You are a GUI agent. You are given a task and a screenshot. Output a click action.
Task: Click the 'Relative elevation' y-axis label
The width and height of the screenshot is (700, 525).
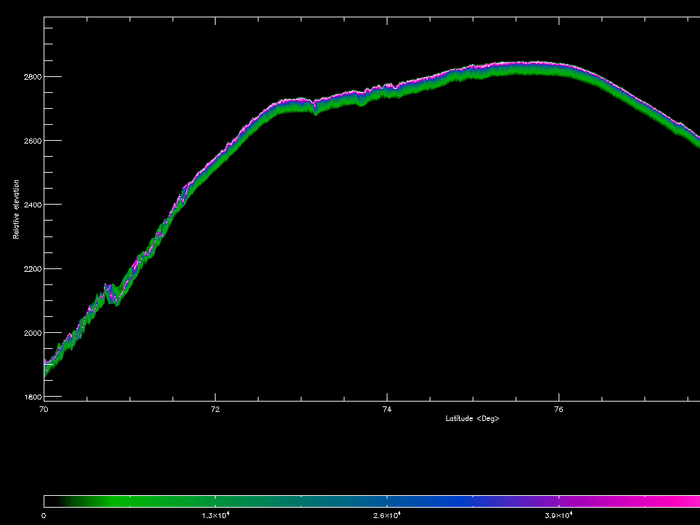point(17,210)
